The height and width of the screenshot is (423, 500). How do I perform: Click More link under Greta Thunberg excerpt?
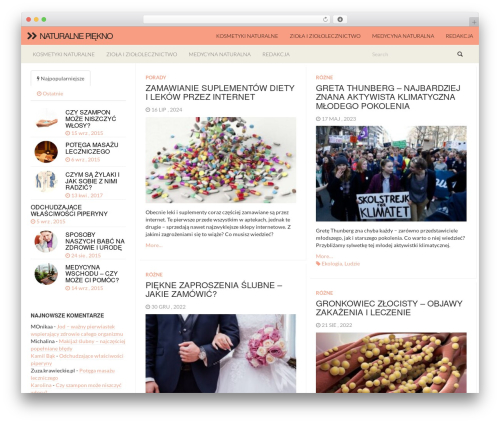(x=324, y=256)
